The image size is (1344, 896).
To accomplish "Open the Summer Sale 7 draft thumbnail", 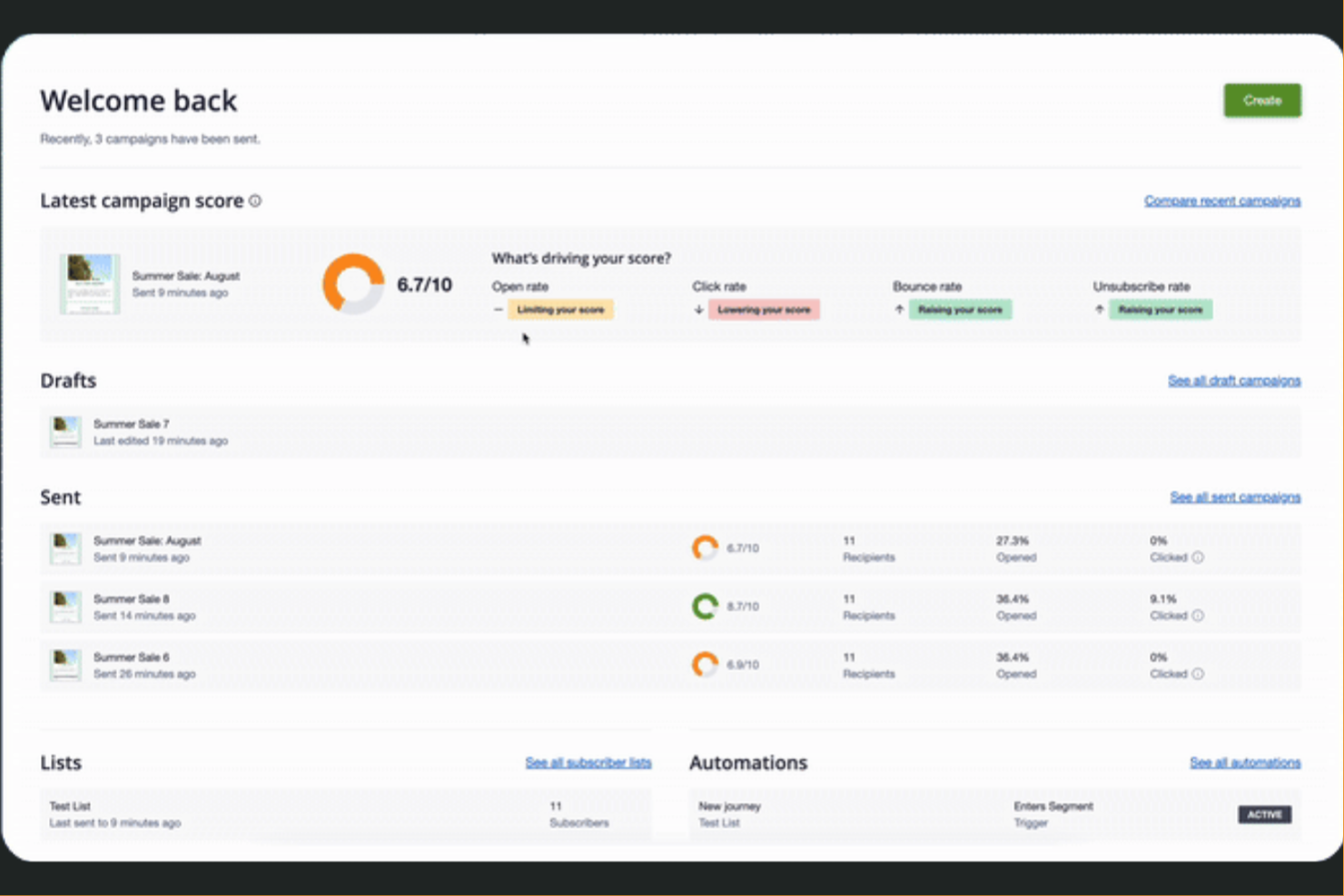I will pos(64,431).
